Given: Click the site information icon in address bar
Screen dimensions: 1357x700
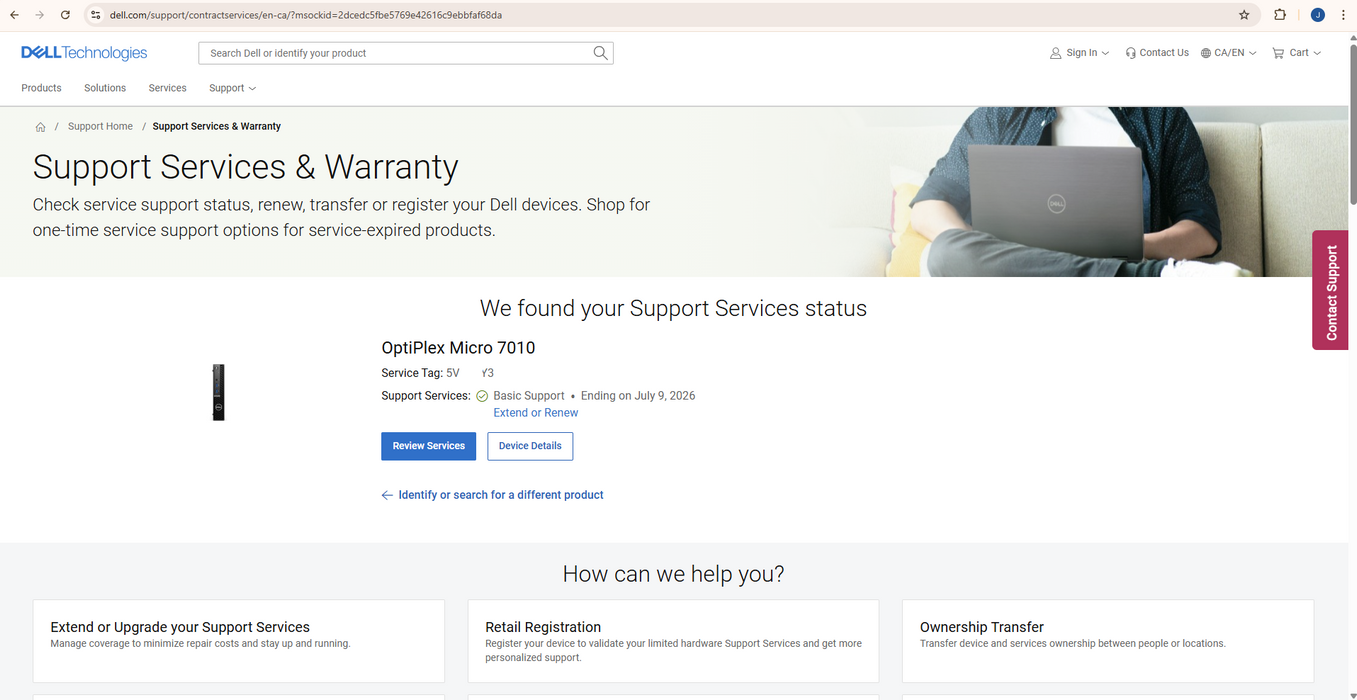Looking at the screenshot, I should (x=96, y=15).
